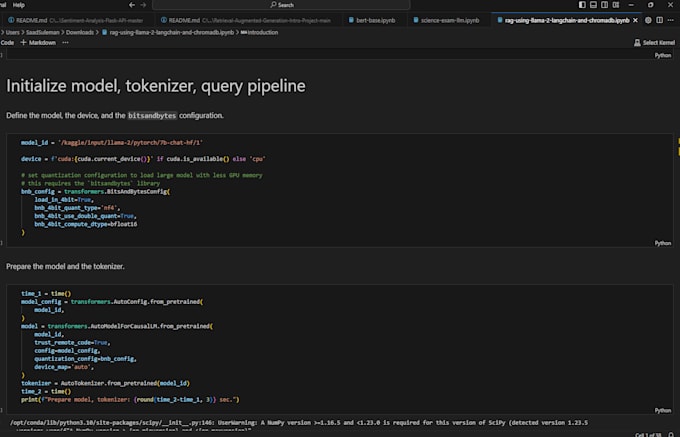Click Python language label of model loading cell

point(662,410)
